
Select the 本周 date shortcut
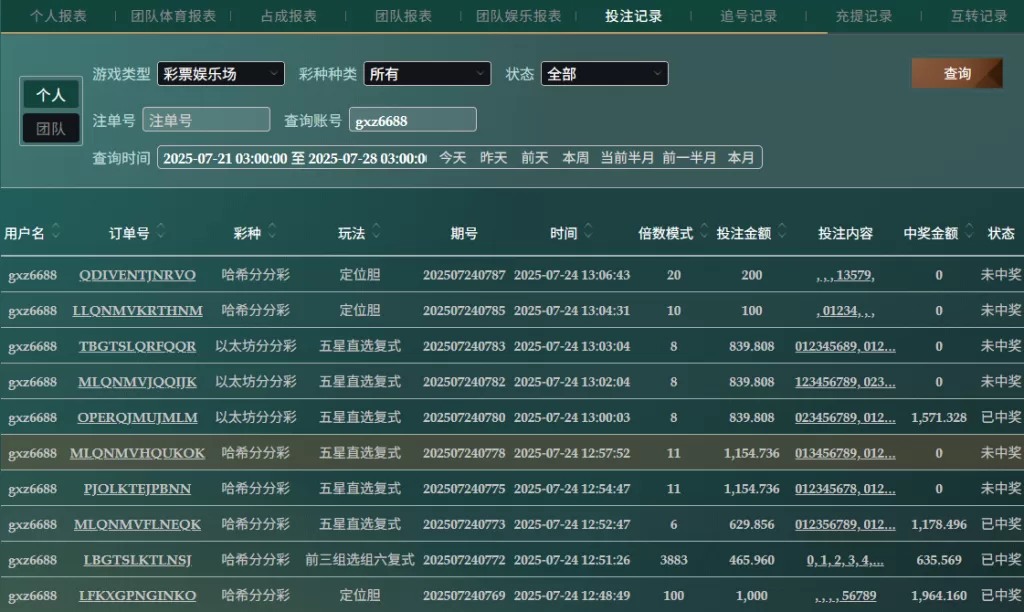pyautogui.click(x=575, y=158)
